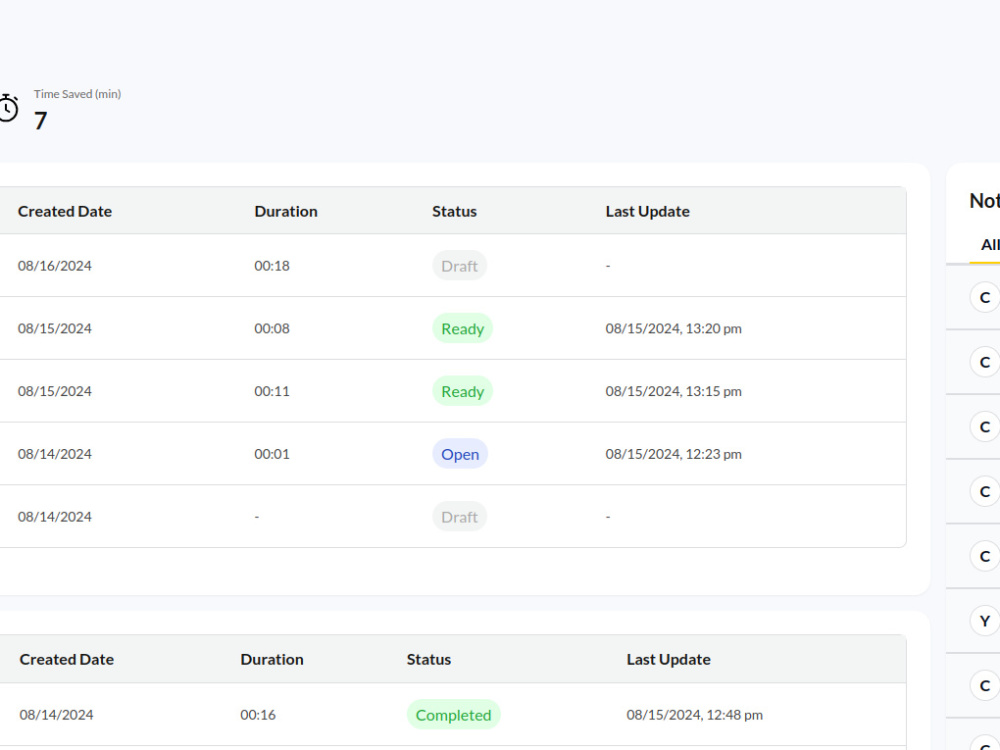
Task: Click the Completed status badge
Action: click(453, 715)
